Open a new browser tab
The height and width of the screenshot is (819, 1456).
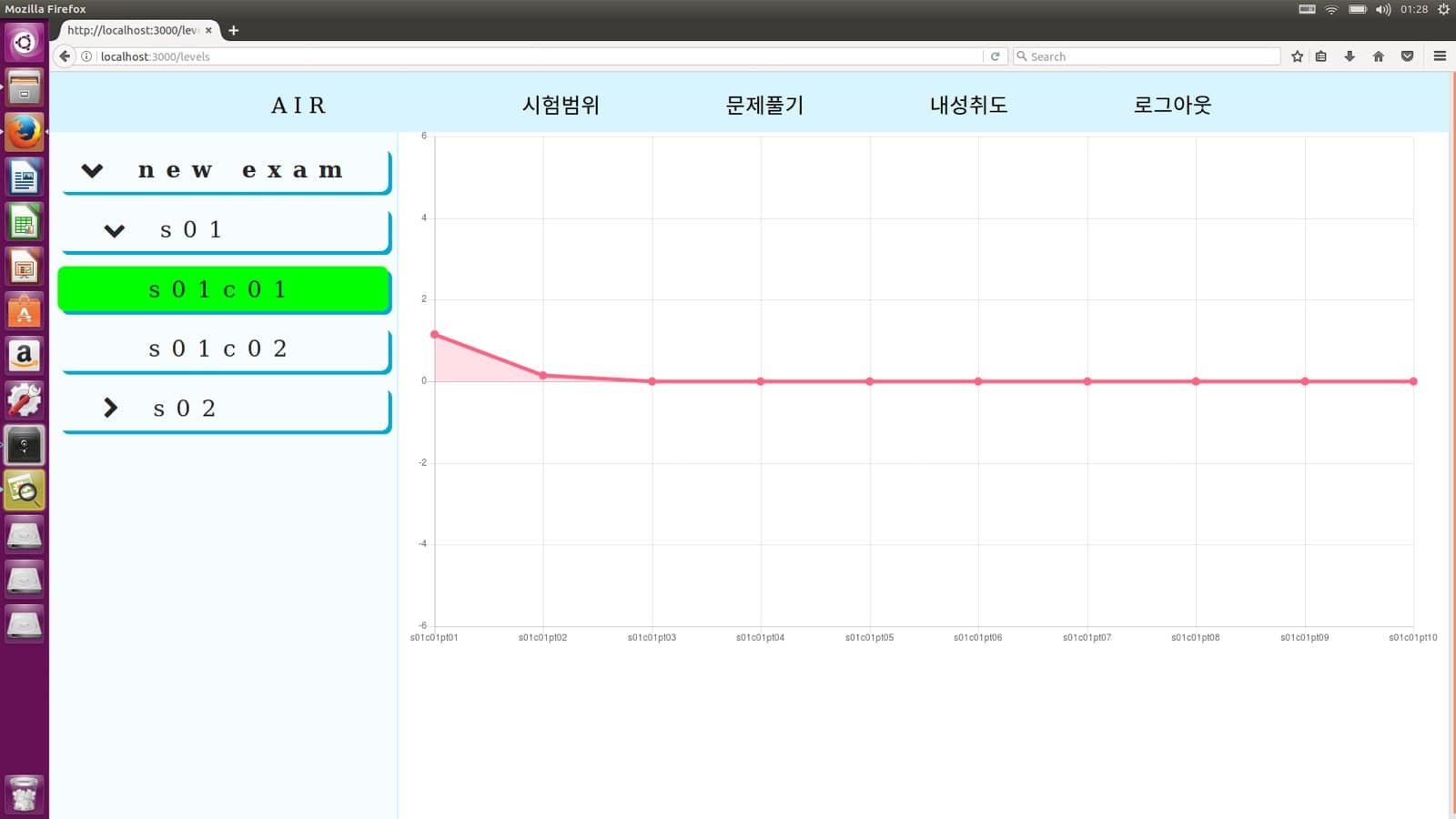click(233, 30)
